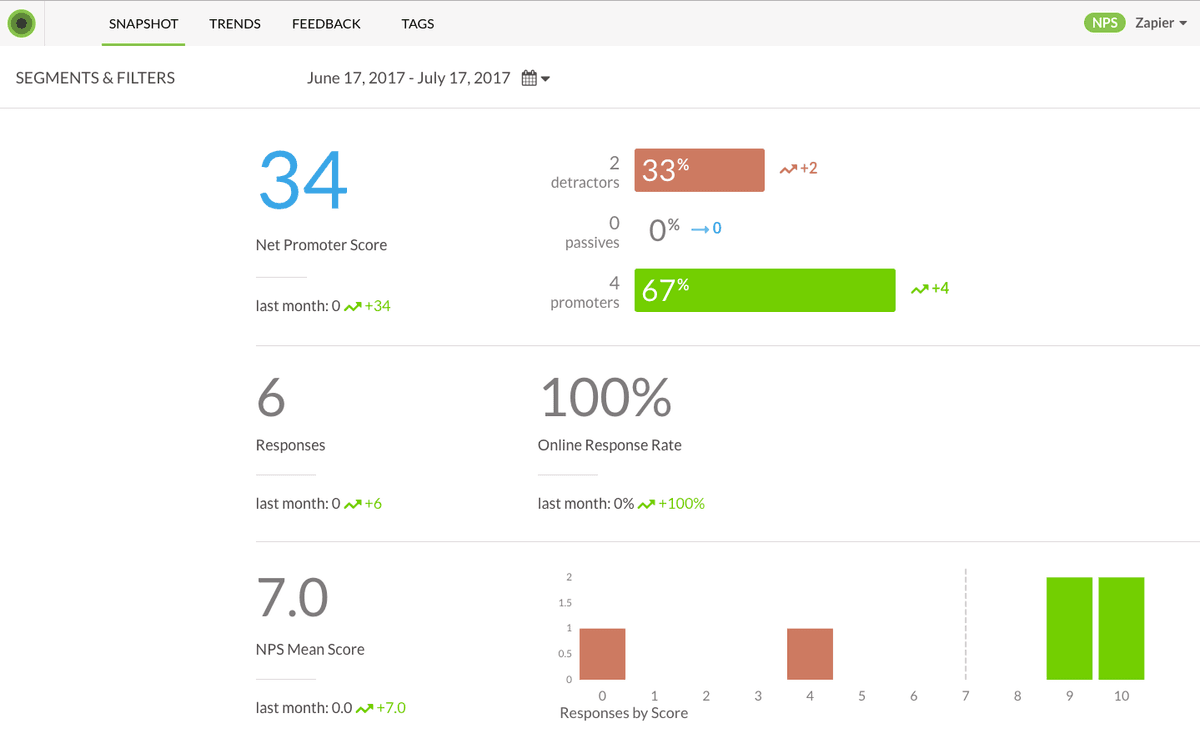
Task: Open the June 17 - July 17 date range
Action: pyautogui.click(x=409, y=78)
